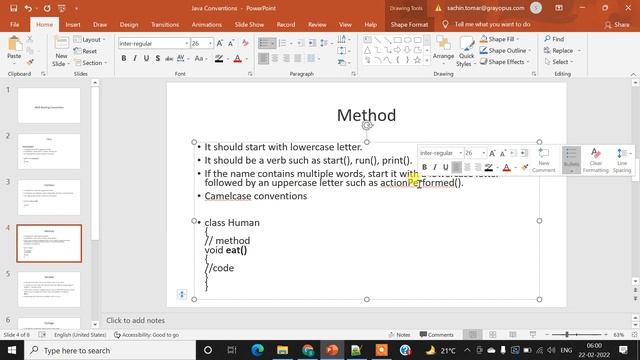640x360 pixels.
Task: Switch to Slide Sorter view in status bar
Action: (x=493, y=335)
